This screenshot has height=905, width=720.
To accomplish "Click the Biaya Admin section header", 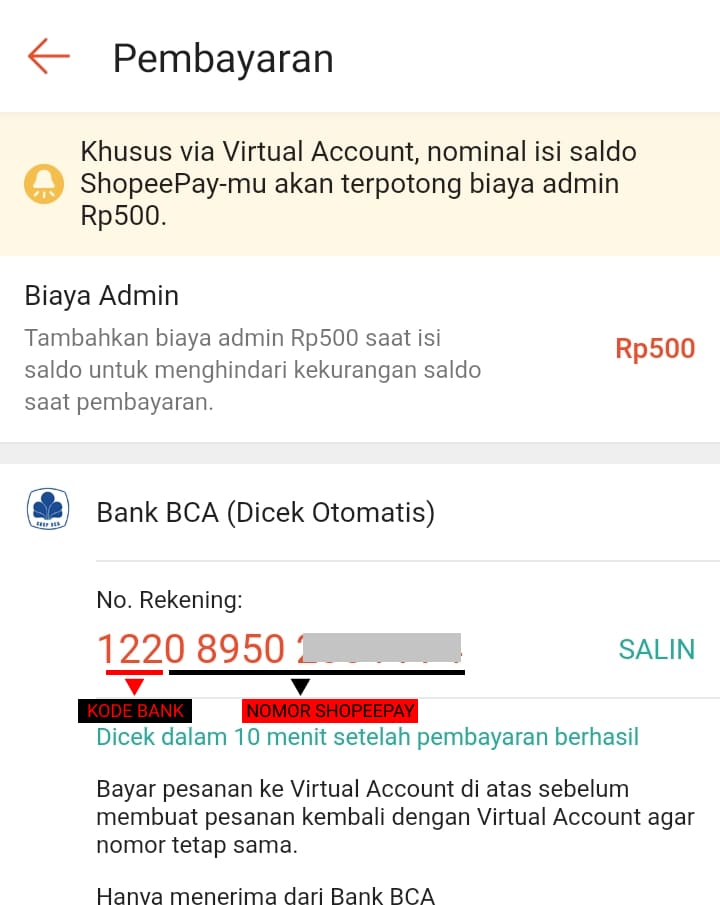I will (101, 295).
